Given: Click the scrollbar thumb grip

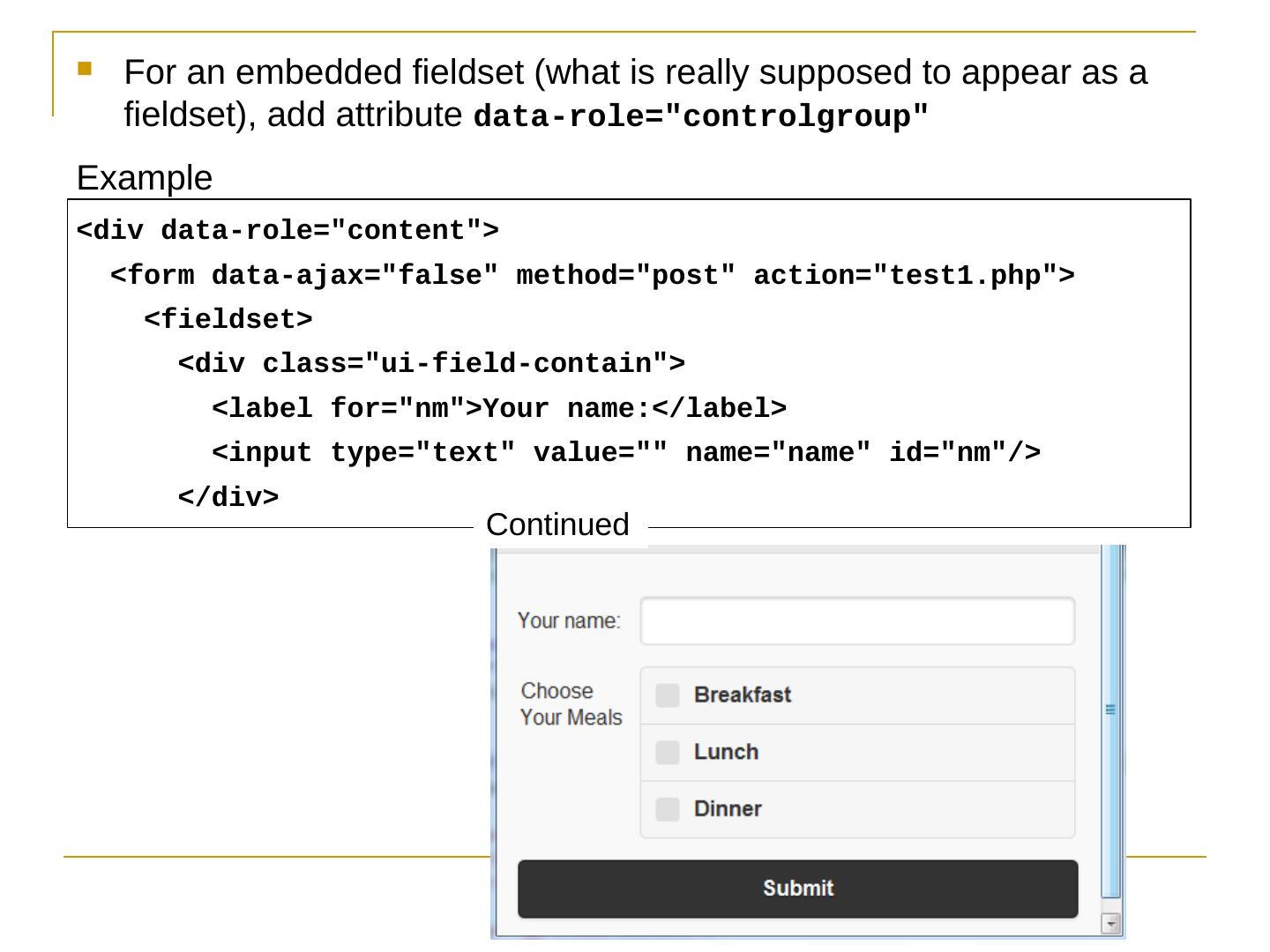Looking at the screenshot, I should click(1110, 709).
